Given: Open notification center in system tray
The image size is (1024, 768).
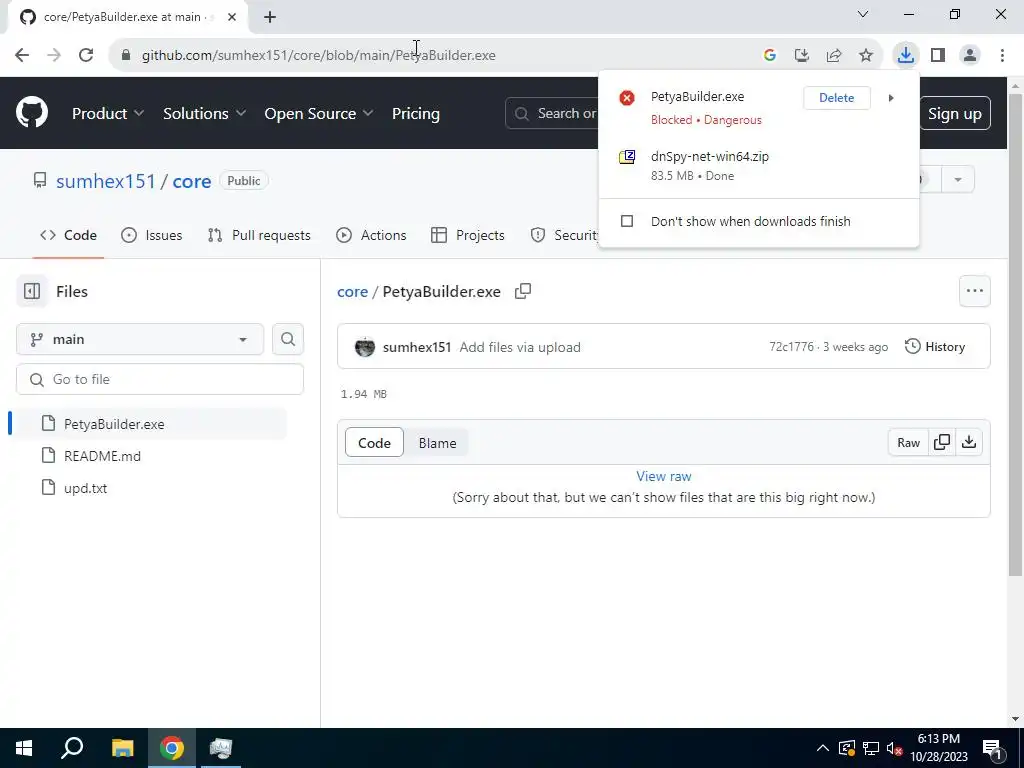Looking at the screenshot, I should (992, 748).
